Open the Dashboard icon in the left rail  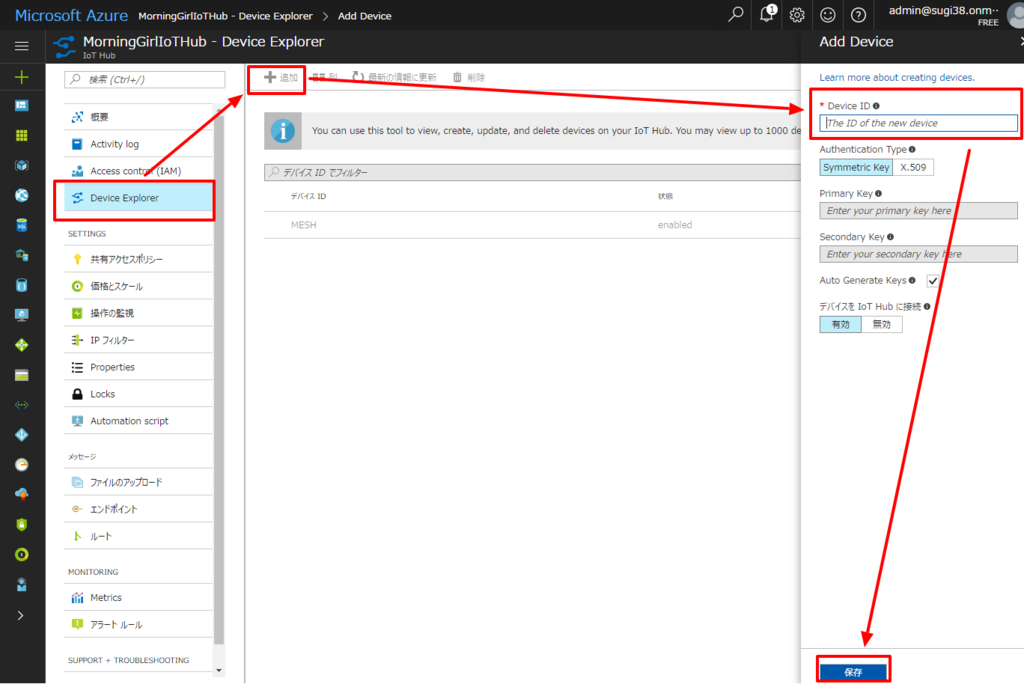pos(22,106)
